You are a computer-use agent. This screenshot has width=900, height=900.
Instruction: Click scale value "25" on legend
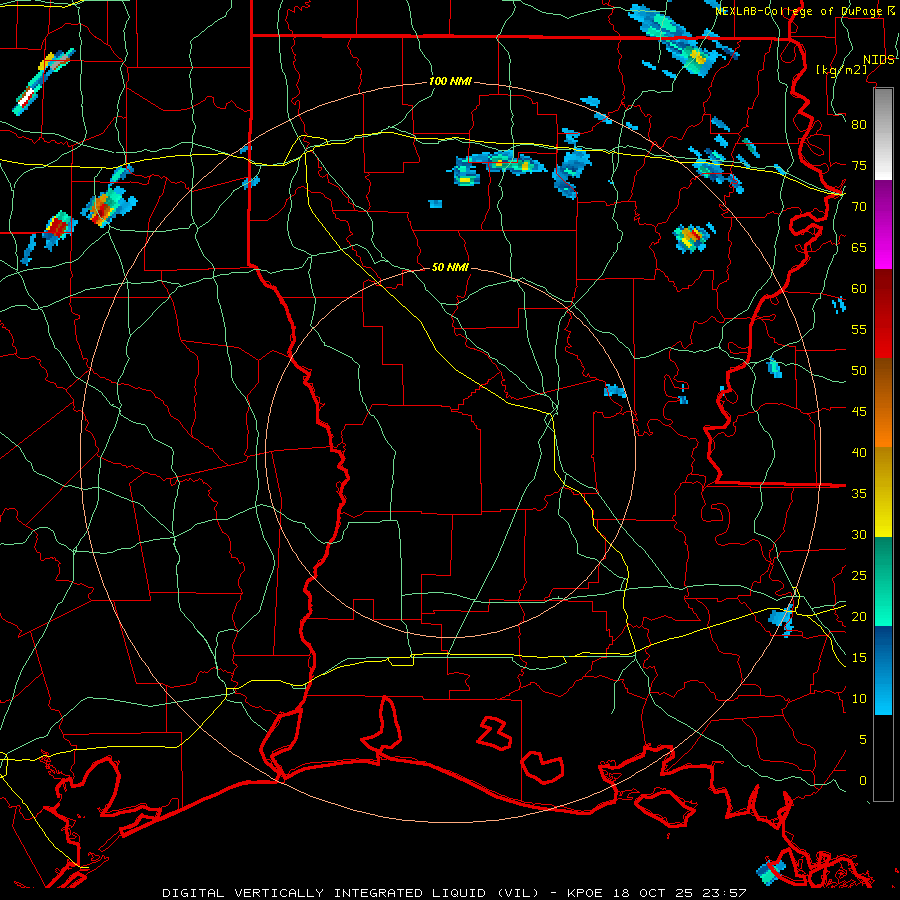(859, 576)
